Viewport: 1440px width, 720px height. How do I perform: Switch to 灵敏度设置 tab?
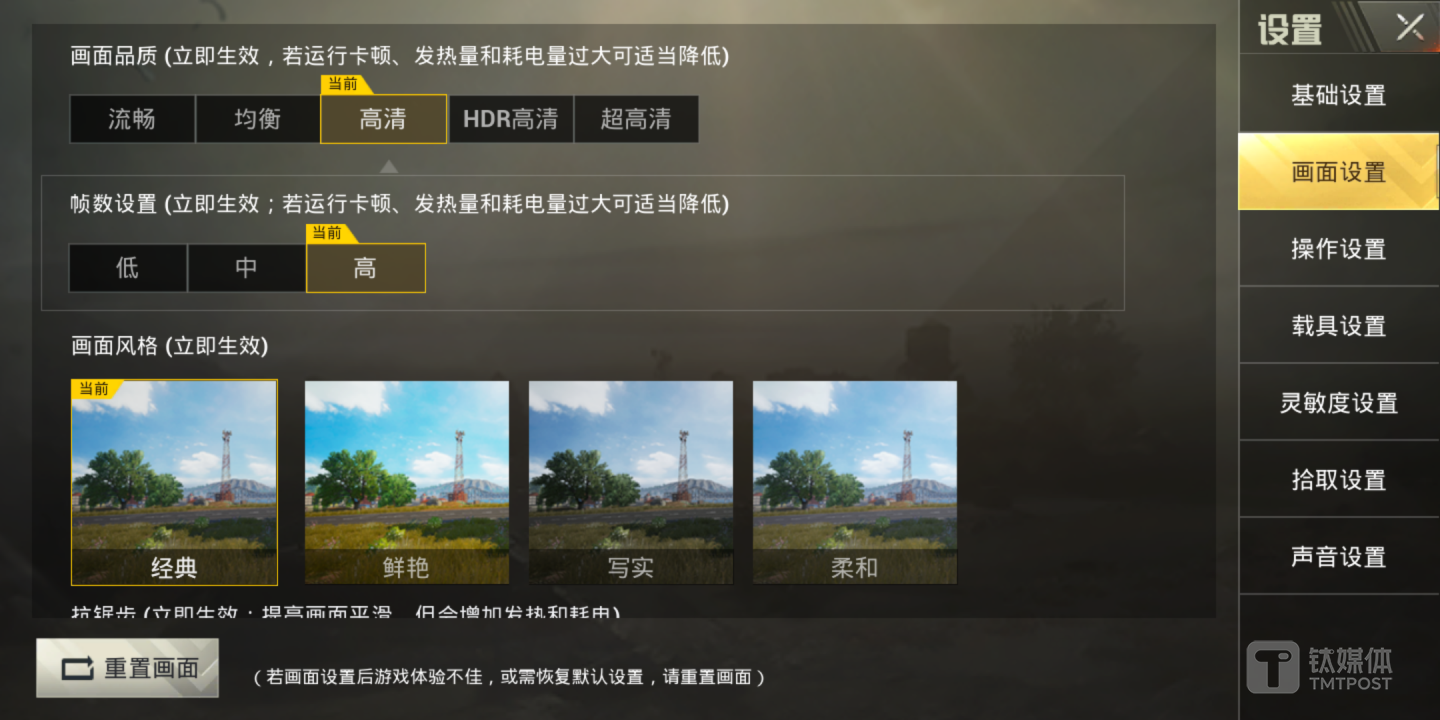1338,403
